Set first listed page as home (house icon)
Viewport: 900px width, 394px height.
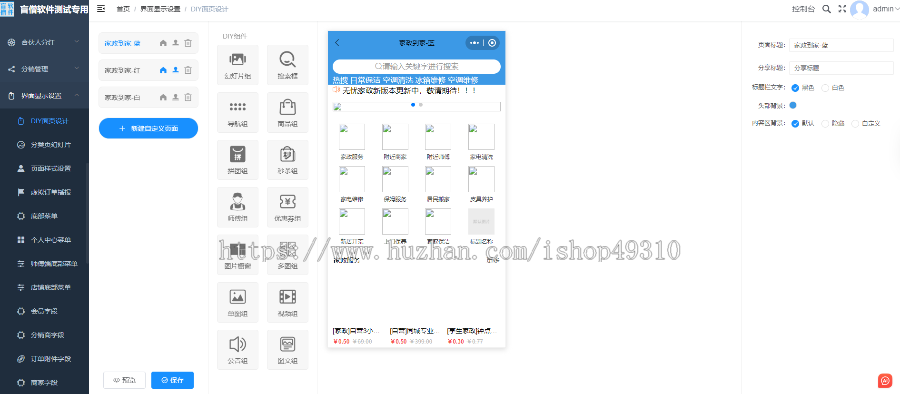point(163,43)
